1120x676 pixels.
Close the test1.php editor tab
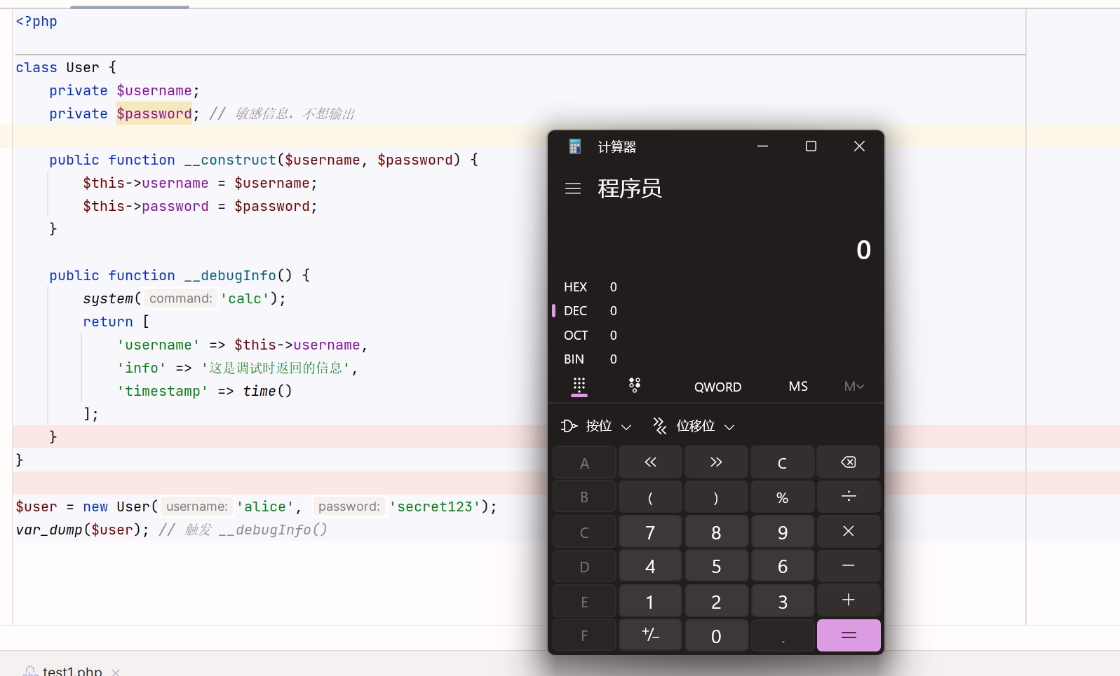[116, 672]
